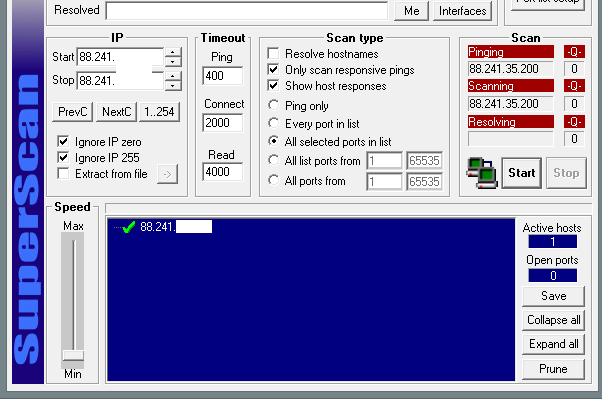Select Every port in list option
Viewport: 602px width, 399px height.
click(x=273, y=123)
